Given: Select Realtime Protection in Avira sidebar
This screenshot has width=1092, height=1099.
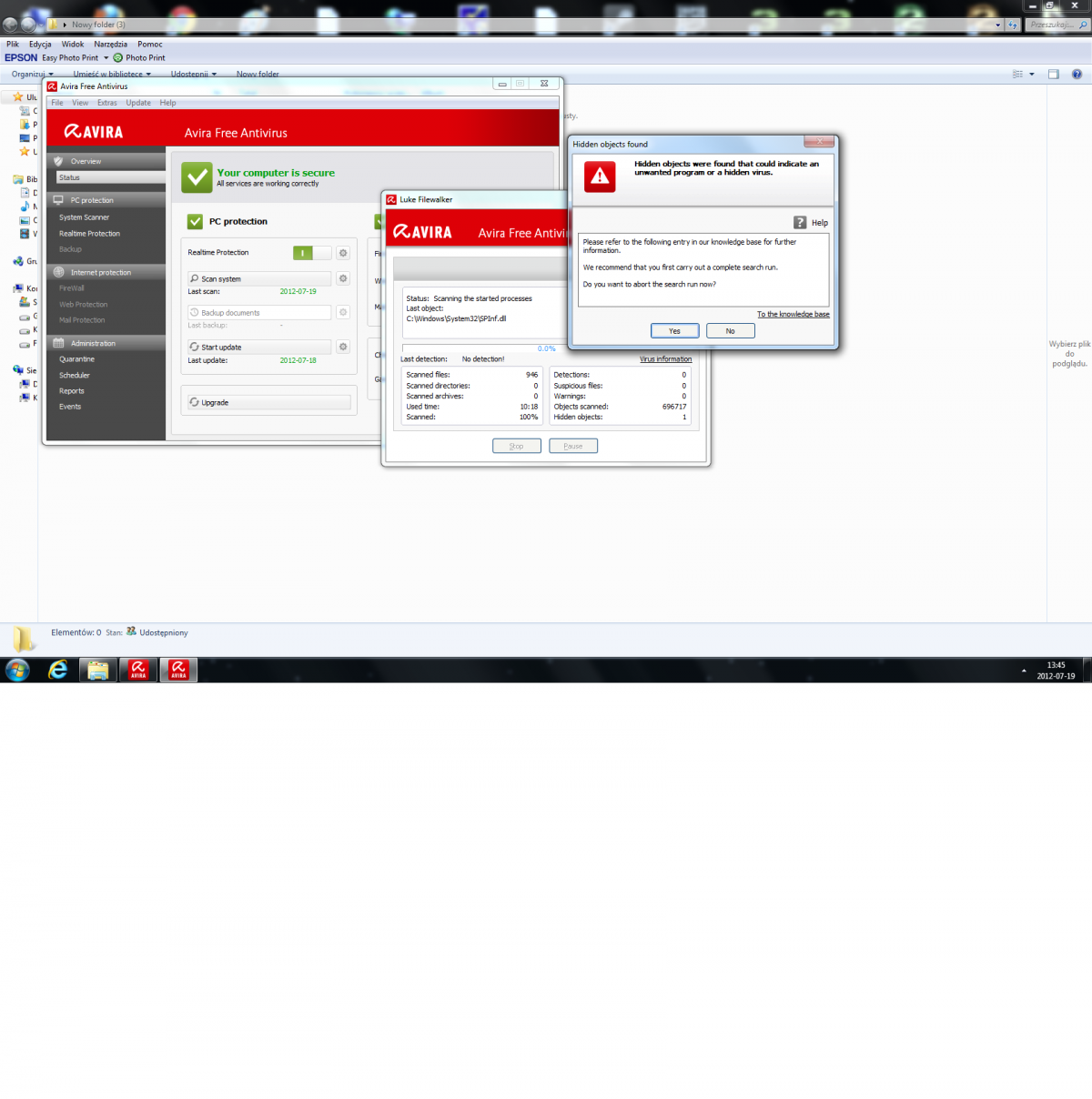Looking at the screenshot, I should (x=89, y=234).
